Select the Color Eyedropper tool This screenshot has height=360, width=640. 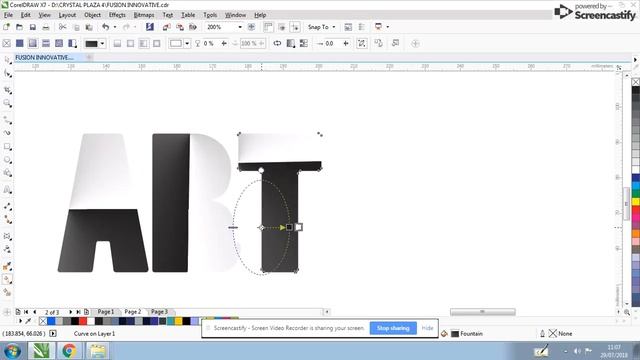(7, 266)
